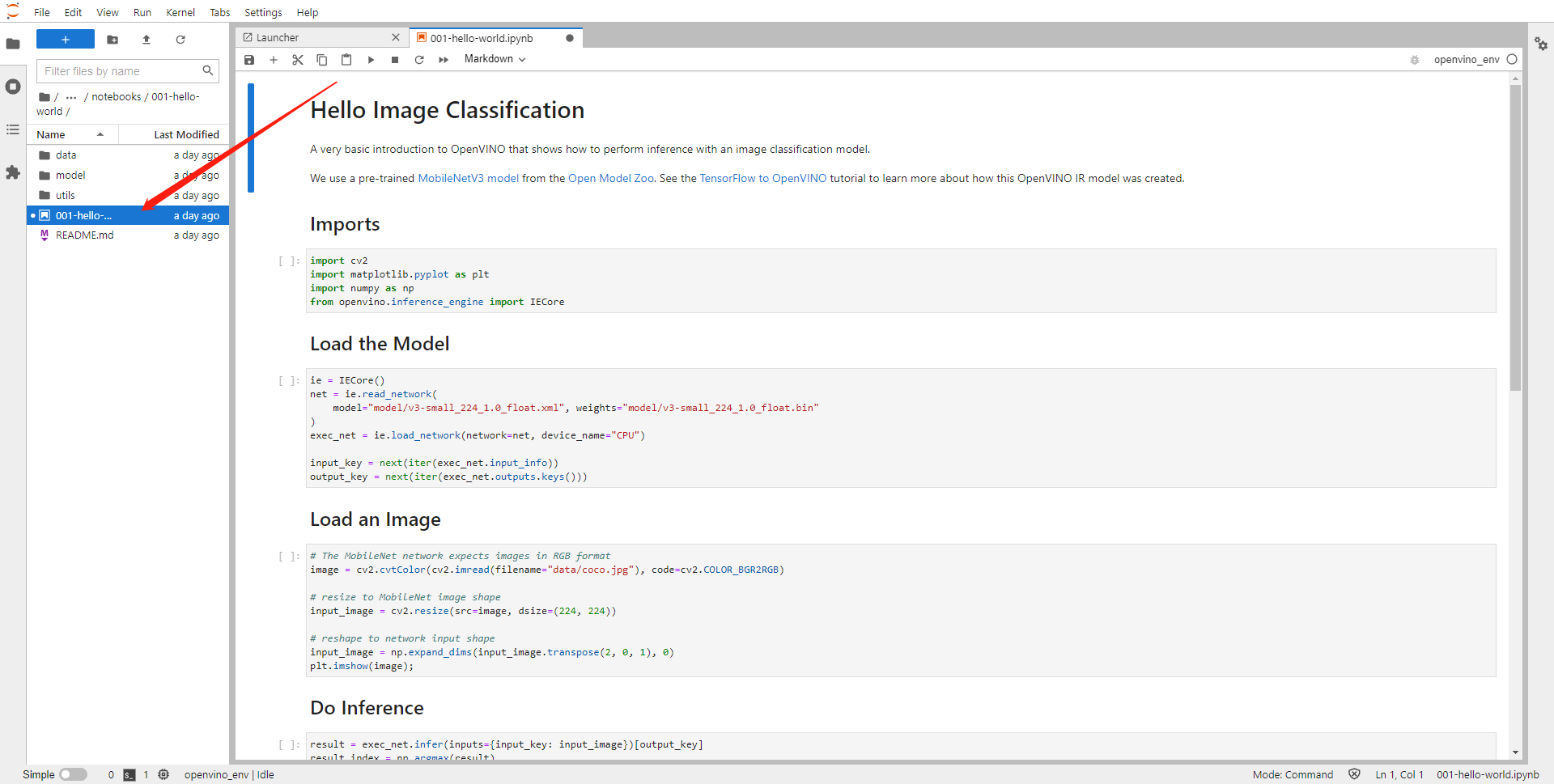Click the terminal icon in status bar
The image size is (1554, 784).
[x=129, y=774]
